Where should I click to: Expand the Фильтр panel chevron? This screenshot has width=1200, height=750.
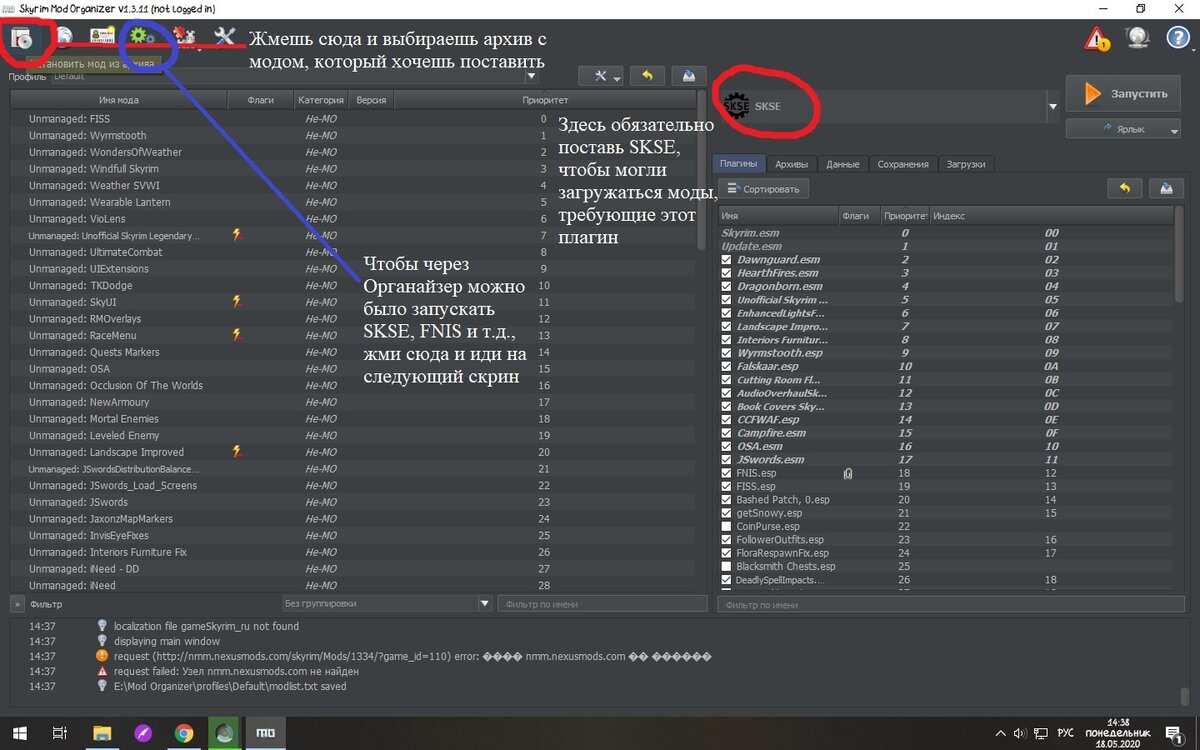17,604
